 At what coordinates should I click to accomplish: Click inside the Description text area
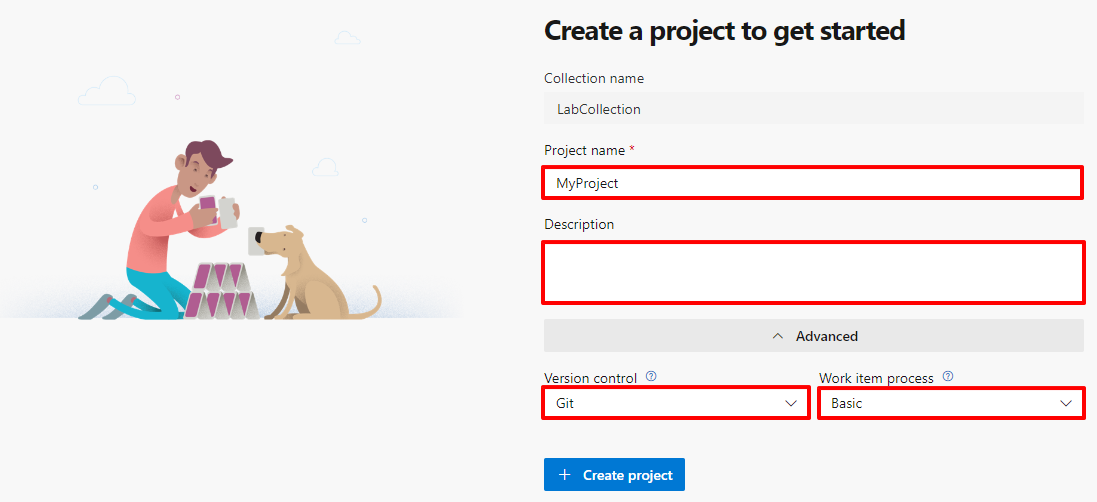[x=812, y=271]
